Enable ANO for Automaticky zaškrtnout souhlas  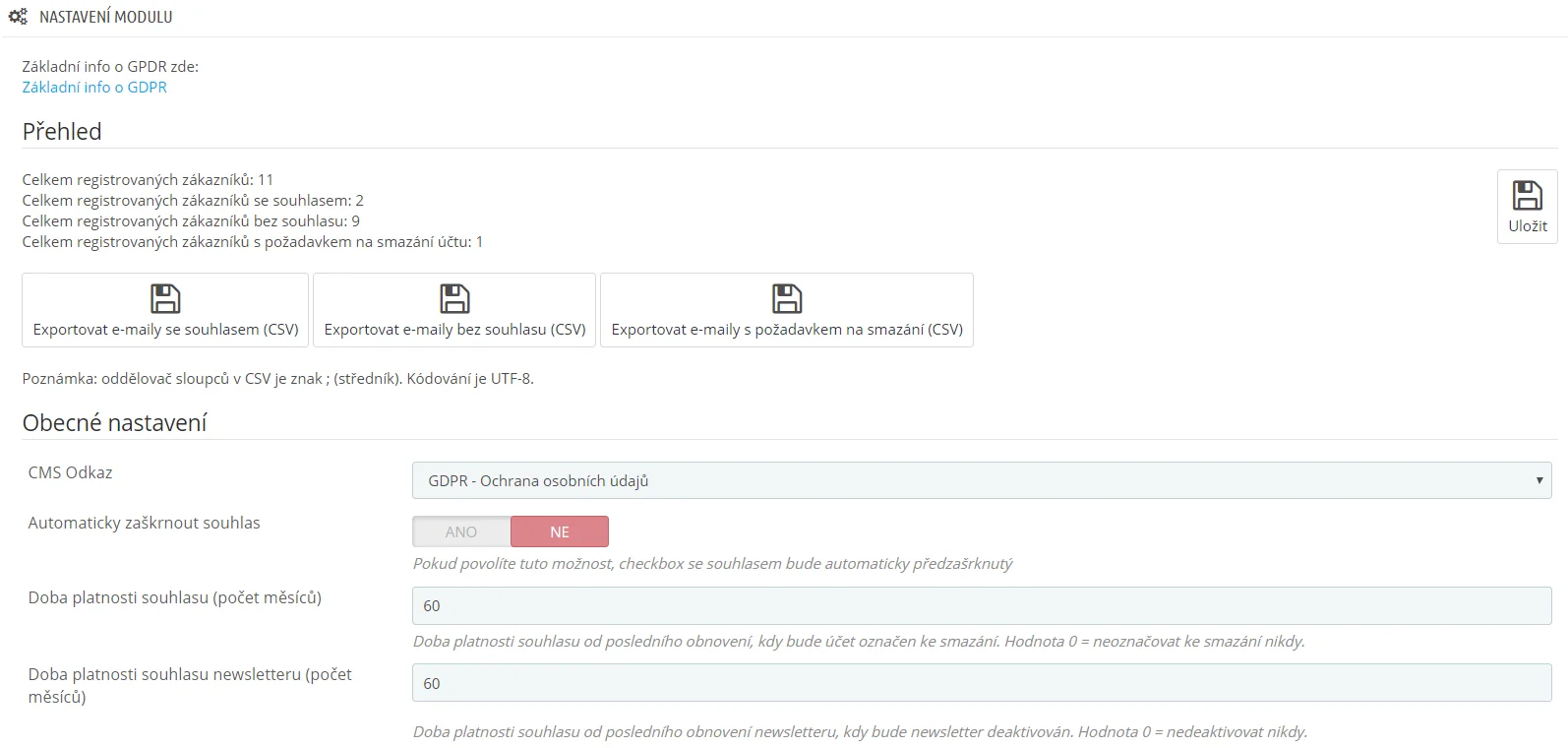click(x=461, y=531)
